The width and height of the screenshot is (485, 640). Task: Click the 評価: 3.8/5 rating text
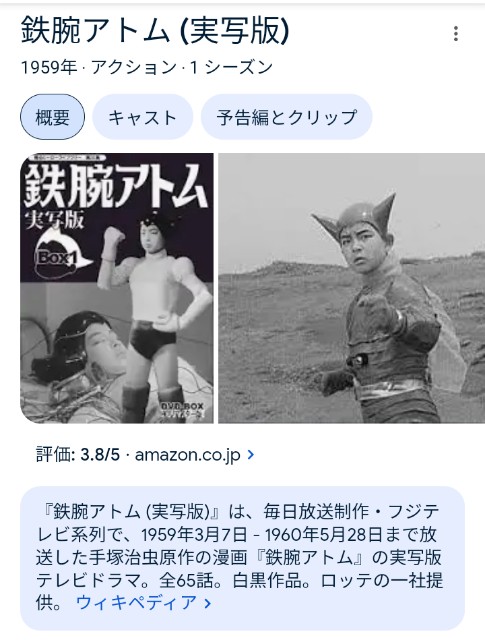(x=78, y=454)
